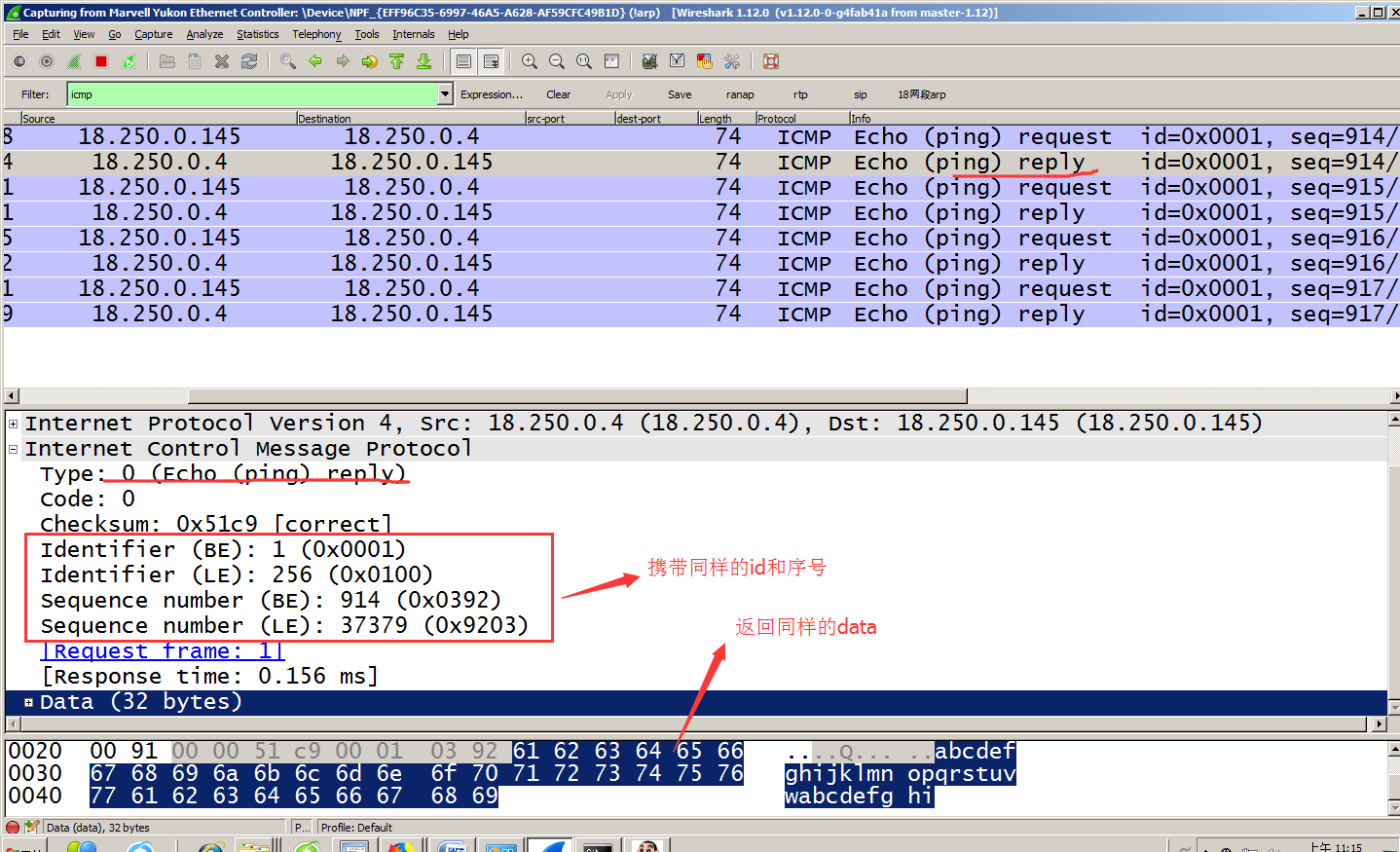Viewport: 1400px width, 852px height.
Task: Open the View menu
Action: click(x=84, y=34)
